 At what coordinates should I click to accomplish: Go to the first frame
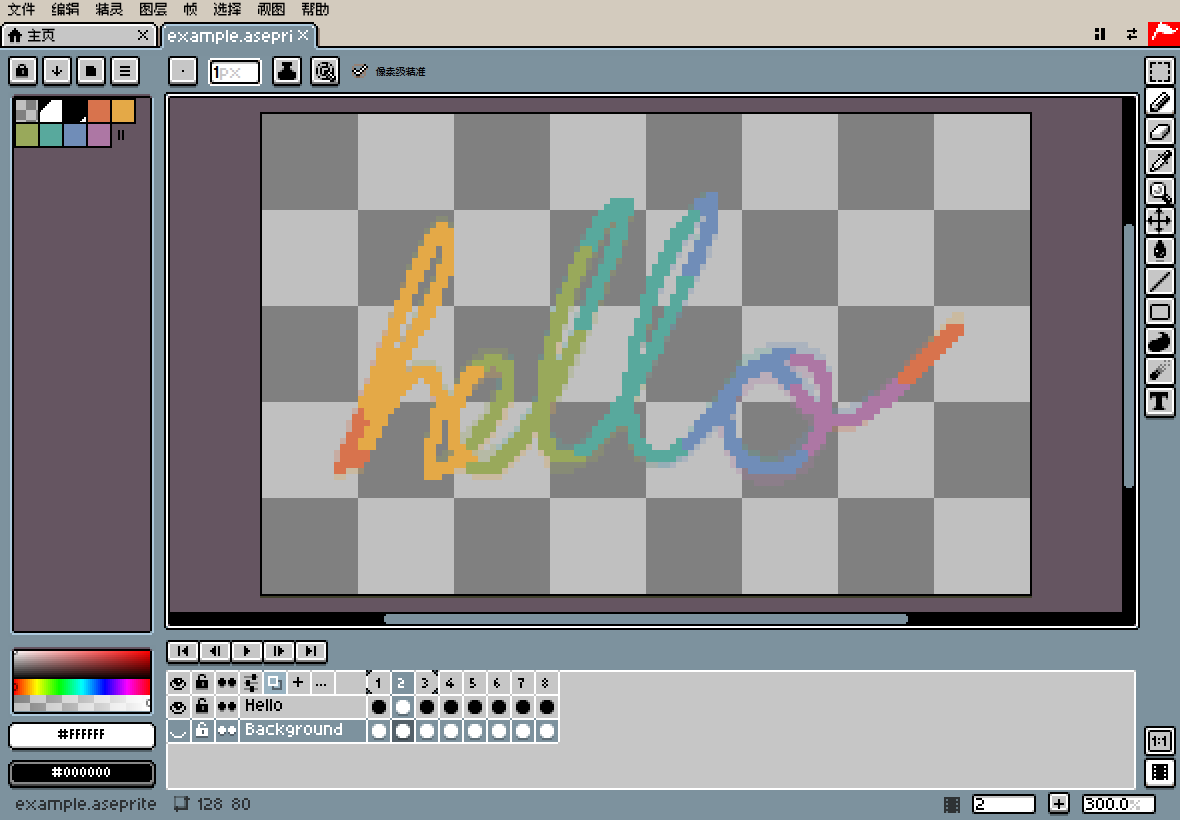coord(182,651)
